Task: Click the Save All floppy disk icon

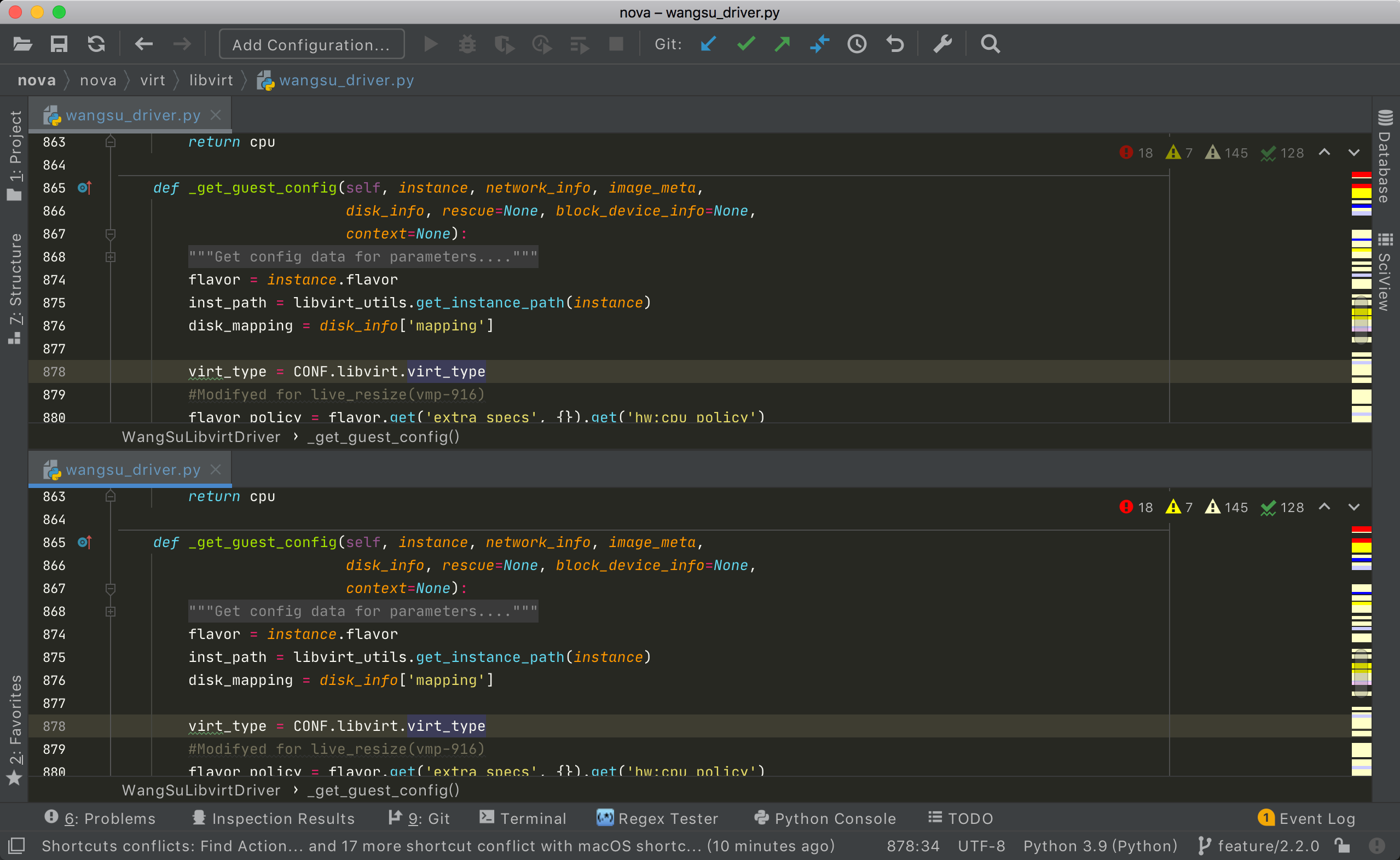Action: tap(59, 44)
